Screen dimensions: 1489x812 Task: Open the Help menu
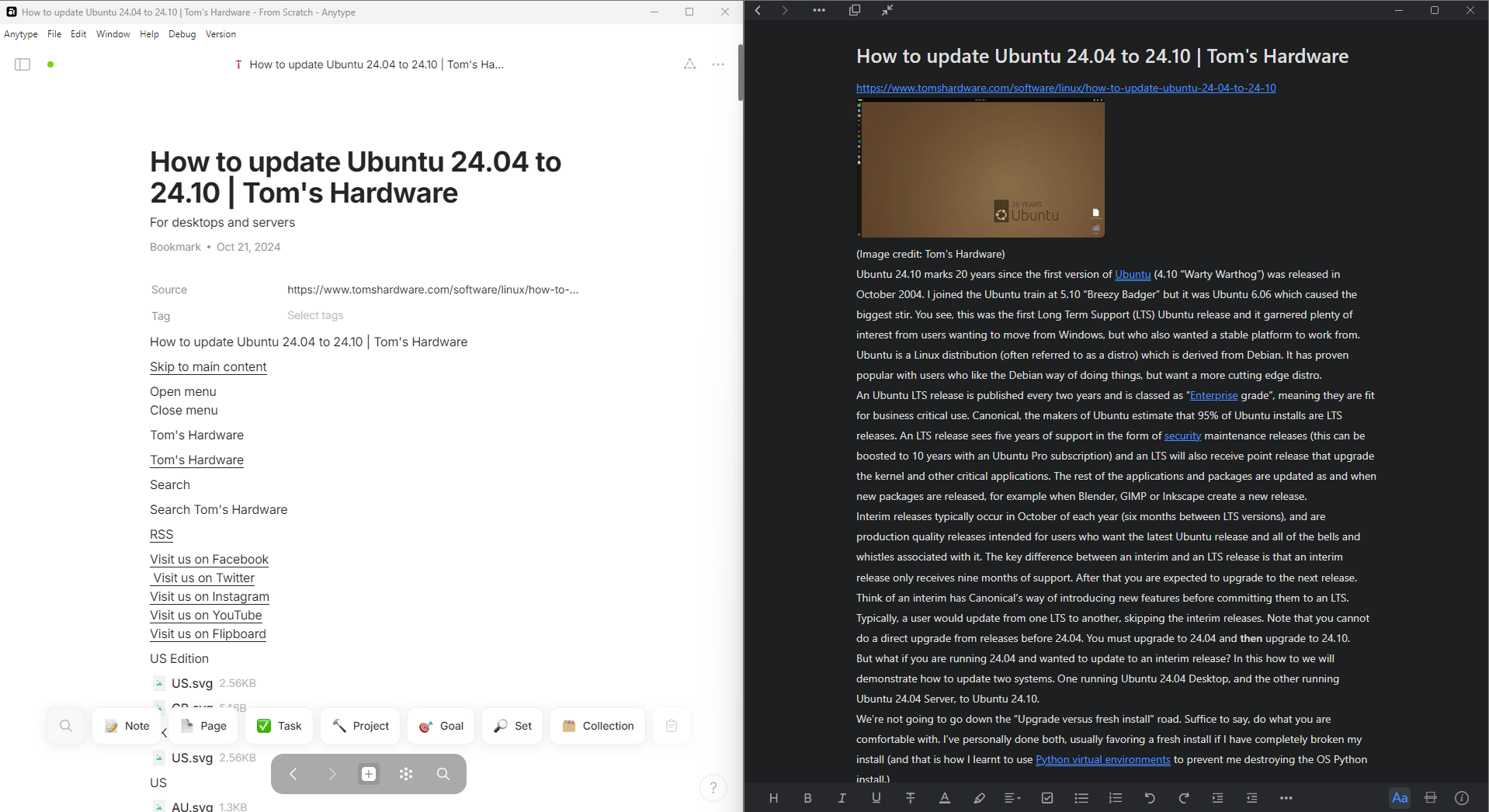(149, 34)
